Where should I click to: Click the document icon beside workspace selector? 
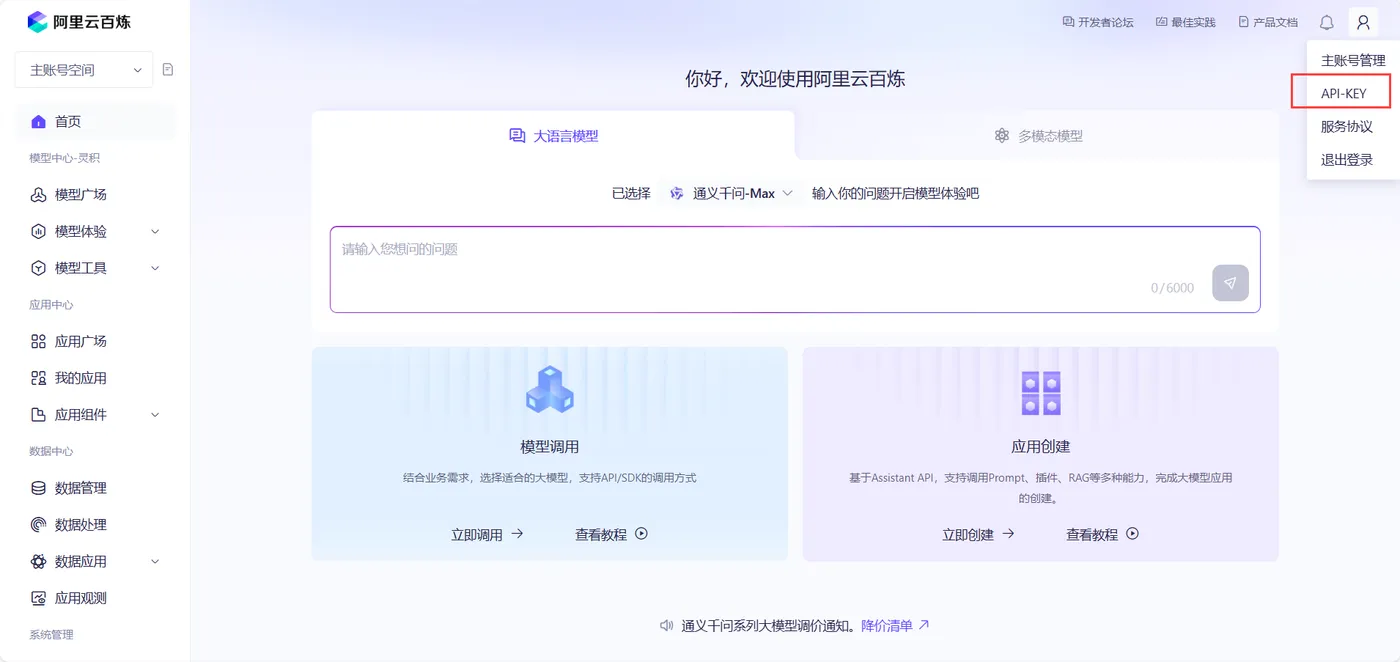(x=168, y=70)
